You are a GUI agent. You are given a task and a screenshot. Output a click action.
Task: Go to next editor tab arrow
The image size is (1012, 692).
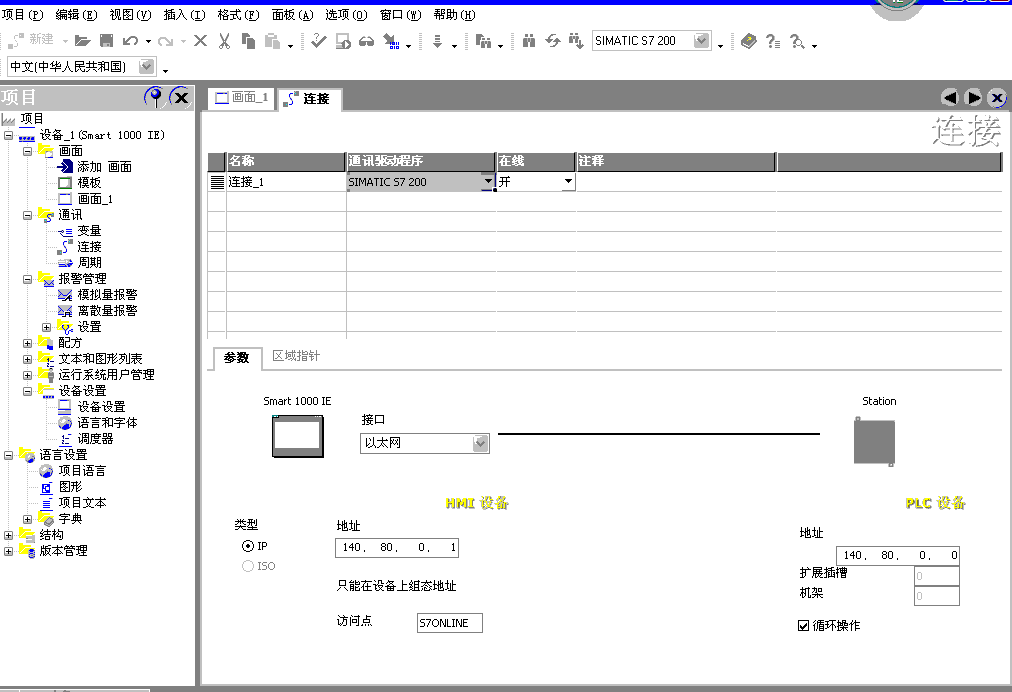[x=973, y=97]
